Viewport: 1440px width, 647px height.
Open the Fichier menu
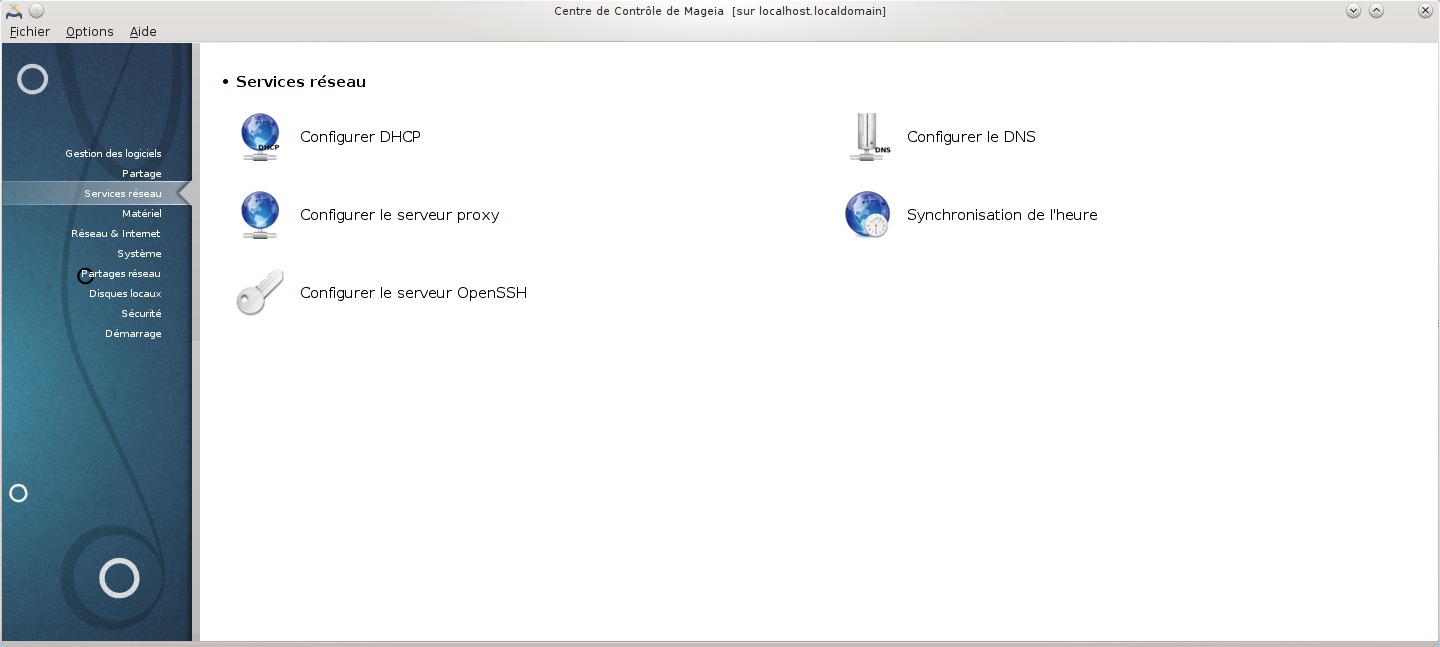click(30, 31)
